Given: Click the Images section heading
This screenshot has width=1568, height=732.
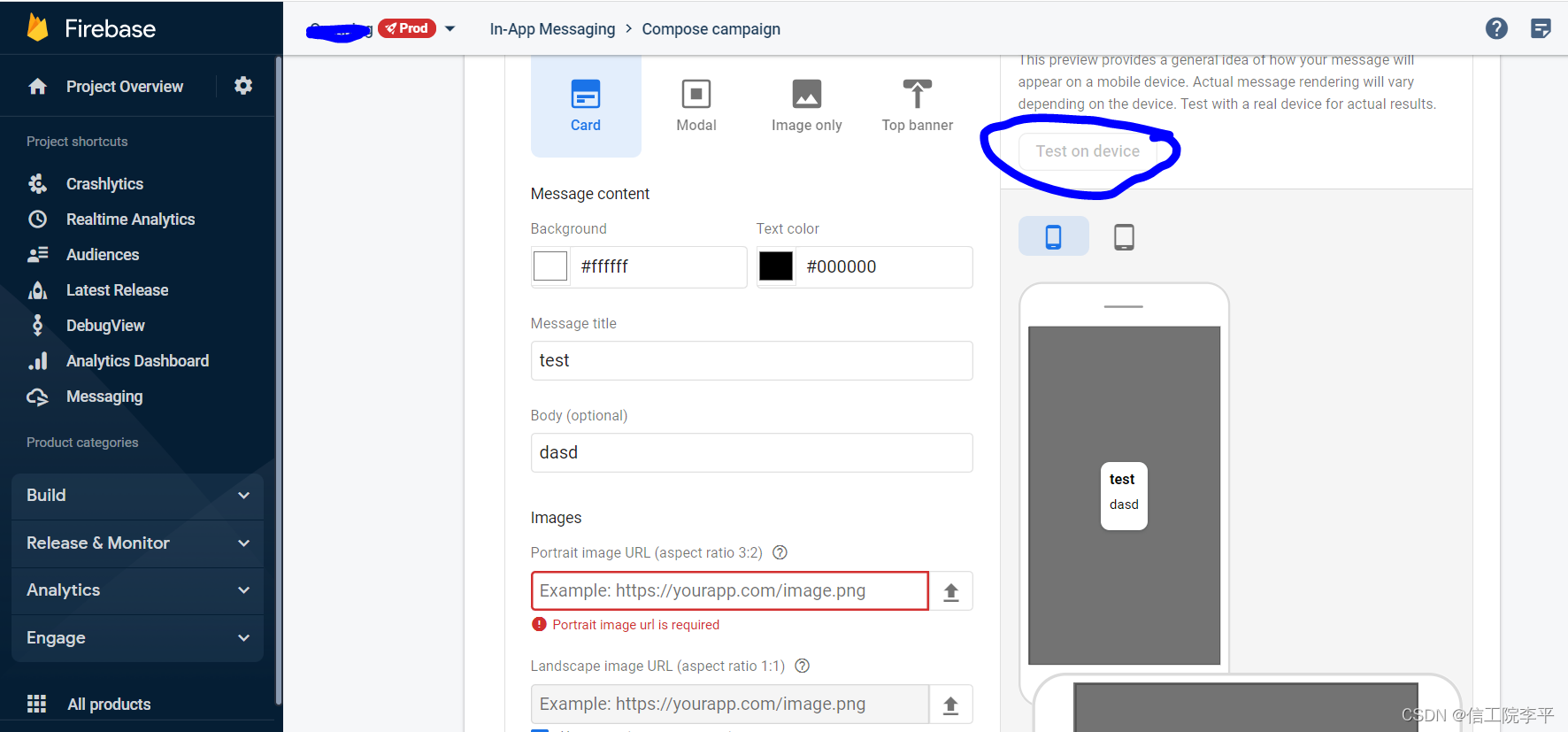Looking at the screenshot, I should click(556, 518).
